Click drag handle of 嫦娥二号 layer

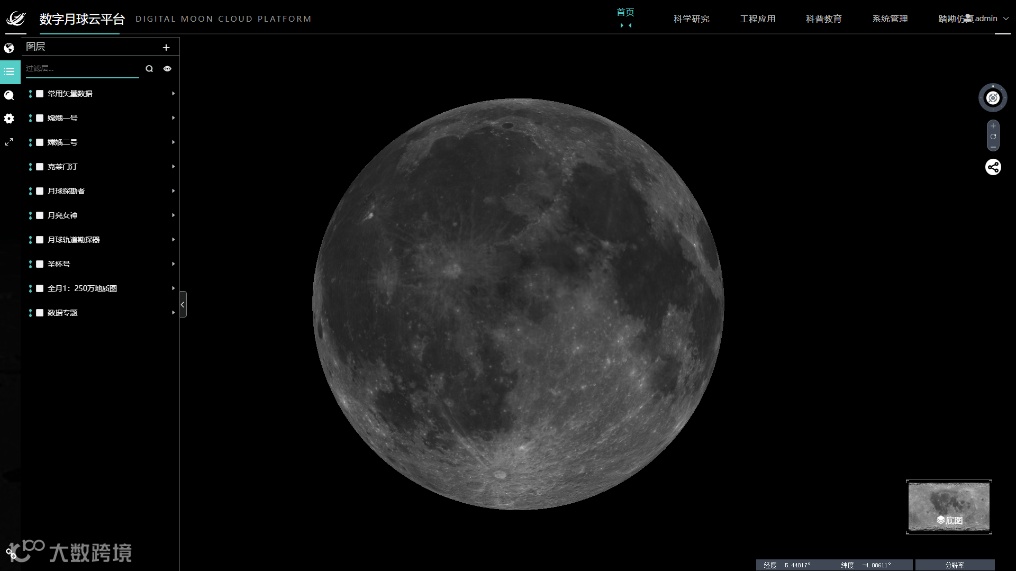(x=30, y=143)
